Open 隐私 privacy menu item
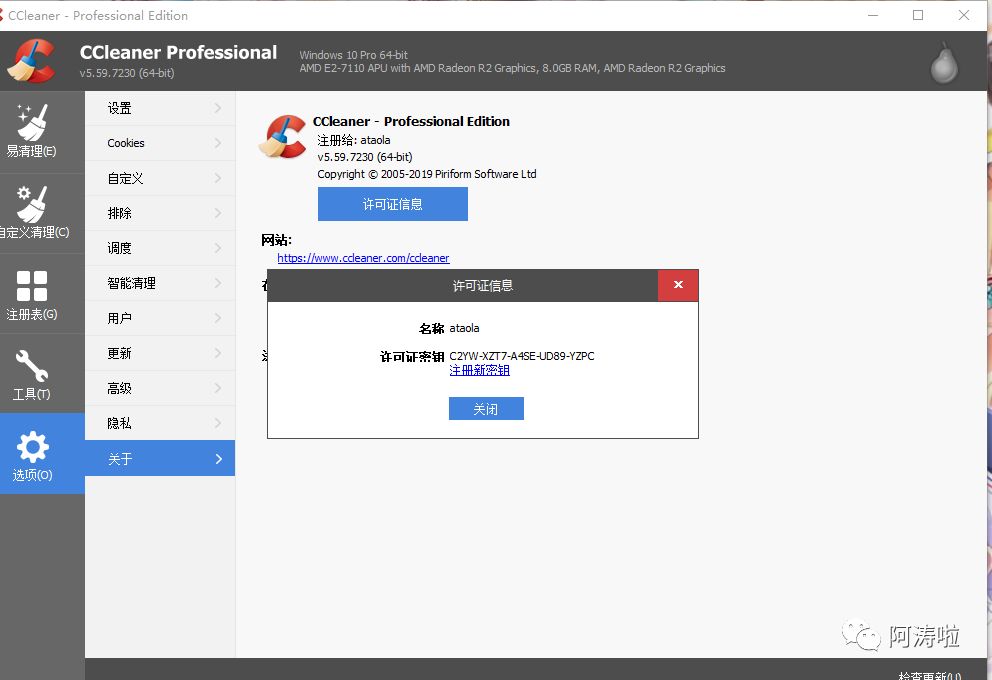This screenshot has width=992, height=680. (160, 423)
